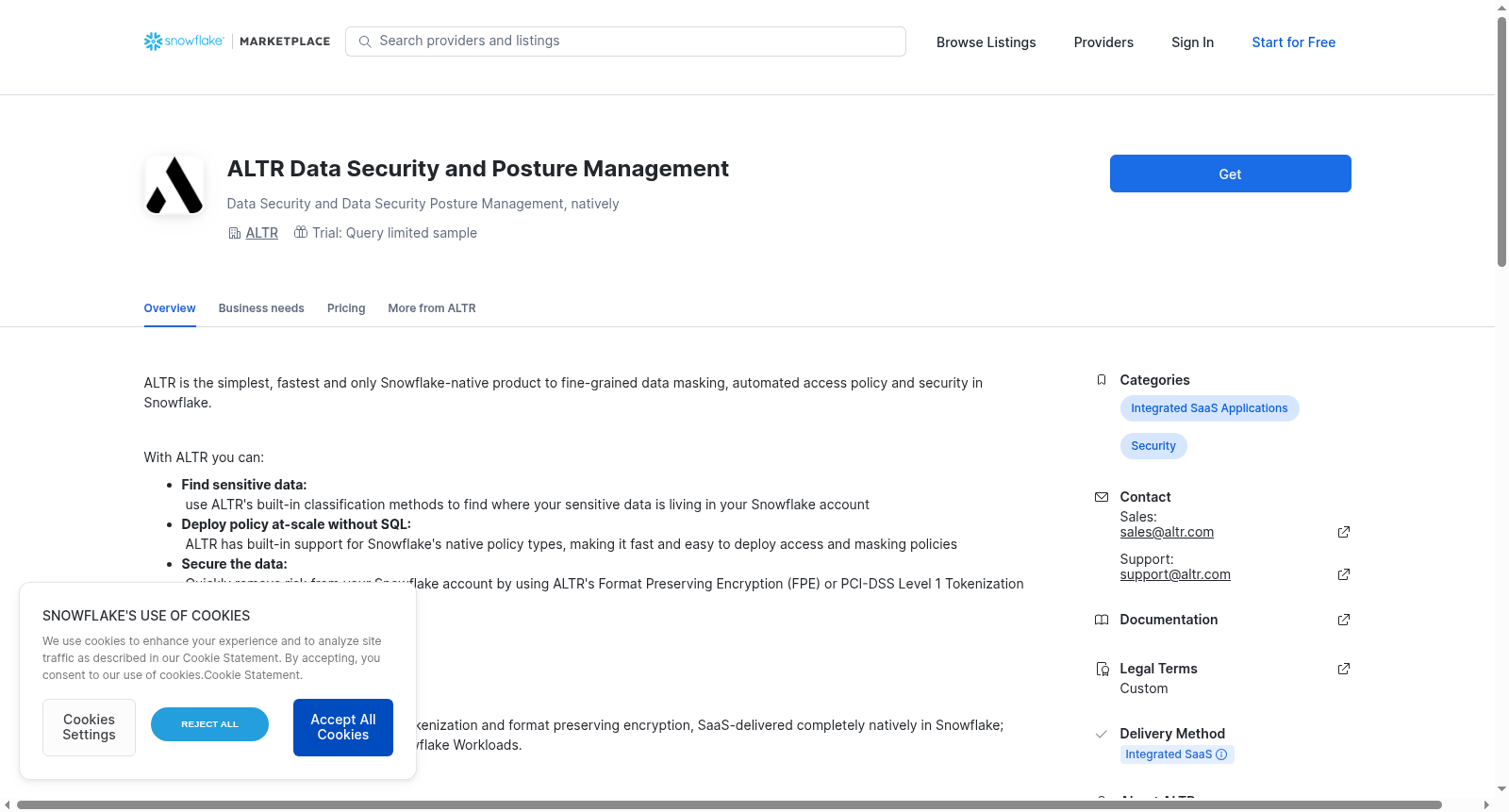Open external link for support@altr.com
The width and height of the screenshot is (1509, 812).
[1344, 574]
